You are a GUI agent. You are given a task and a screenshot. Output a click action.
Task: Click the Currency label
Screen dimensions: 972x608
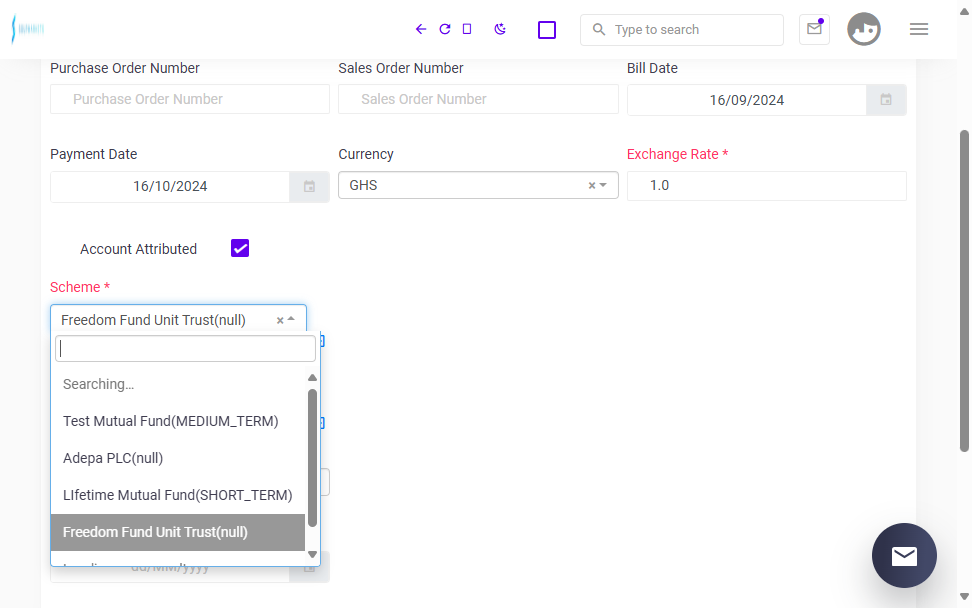pyautogui.click(x=366, y=154)
